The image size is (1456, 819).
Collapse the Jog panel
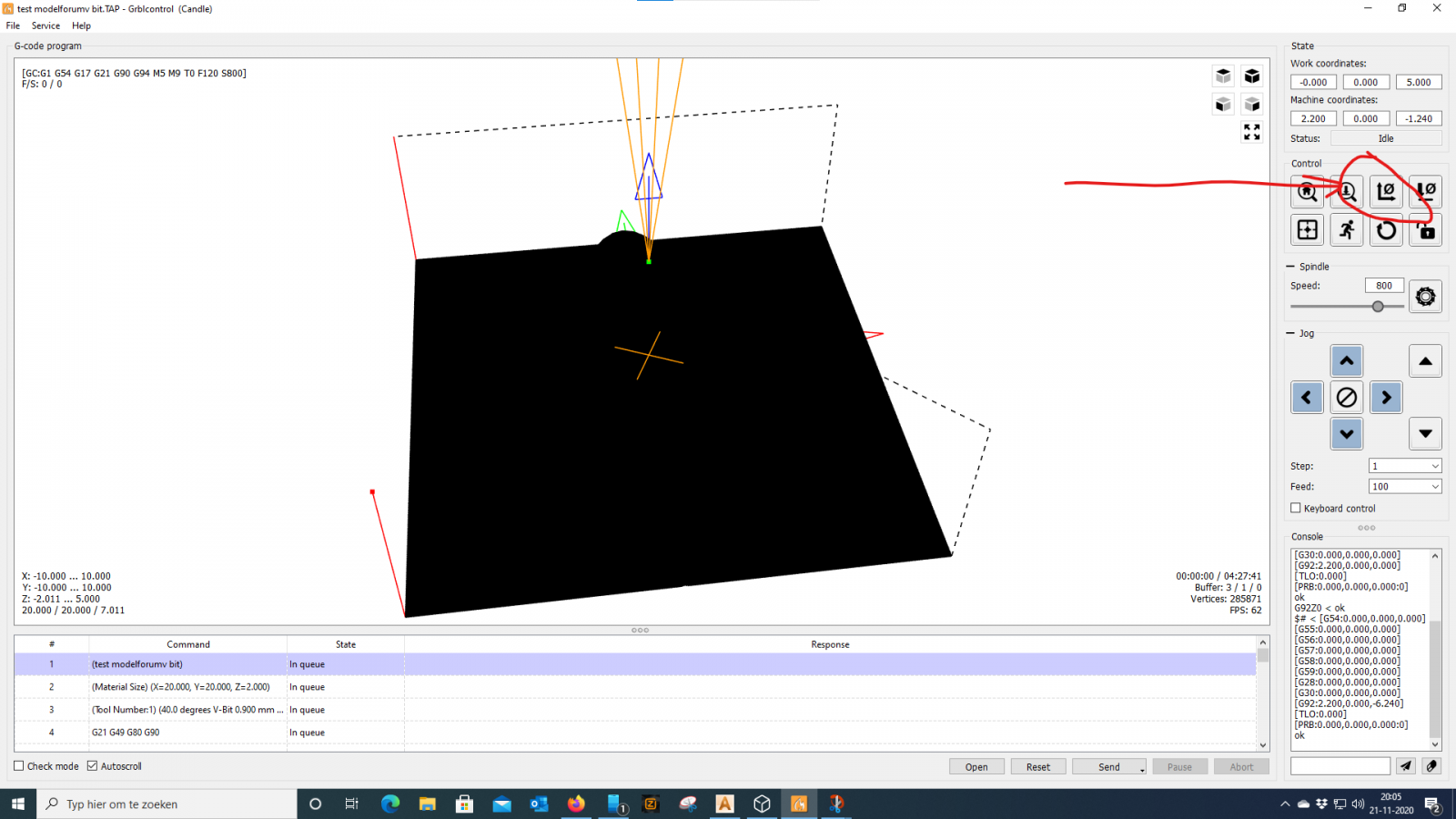[1290, 334]
